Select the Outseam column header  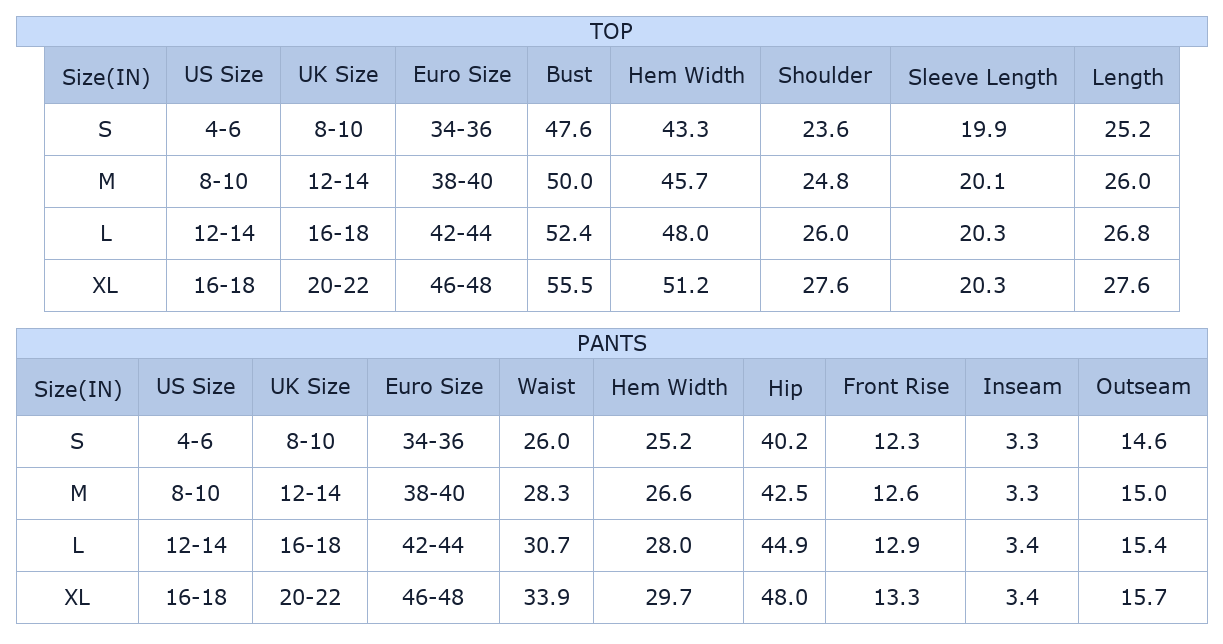pyautogui.click(x=1143, y=387)
